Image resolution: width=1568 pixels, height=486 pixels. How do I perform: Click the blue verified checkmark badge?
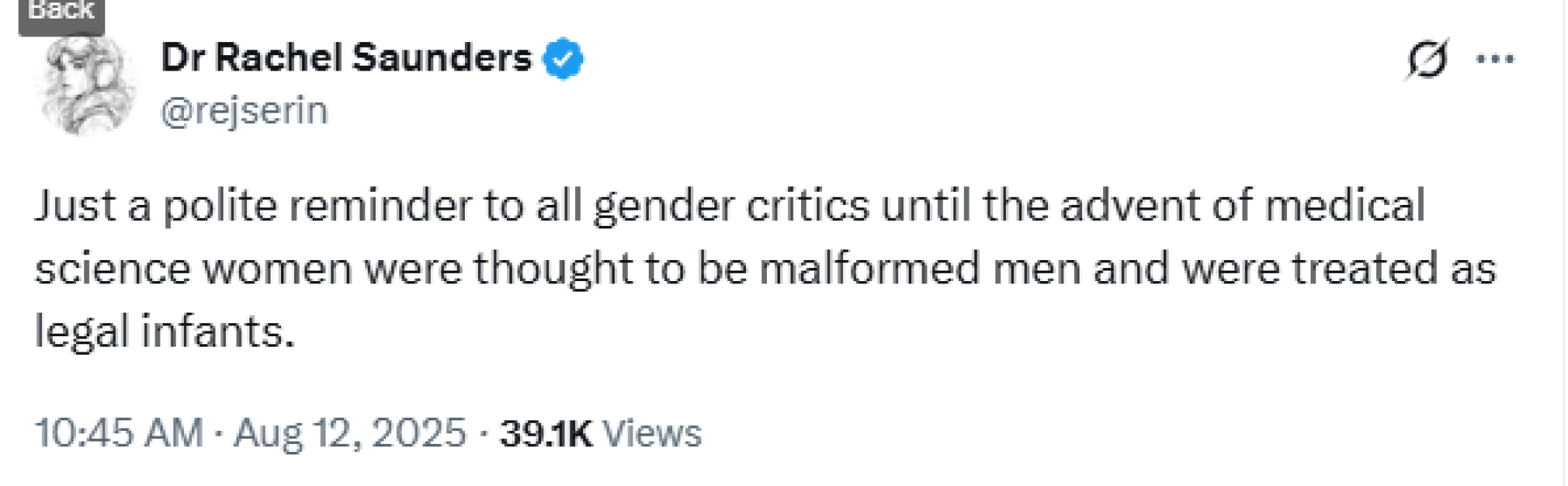click(563, 59)
